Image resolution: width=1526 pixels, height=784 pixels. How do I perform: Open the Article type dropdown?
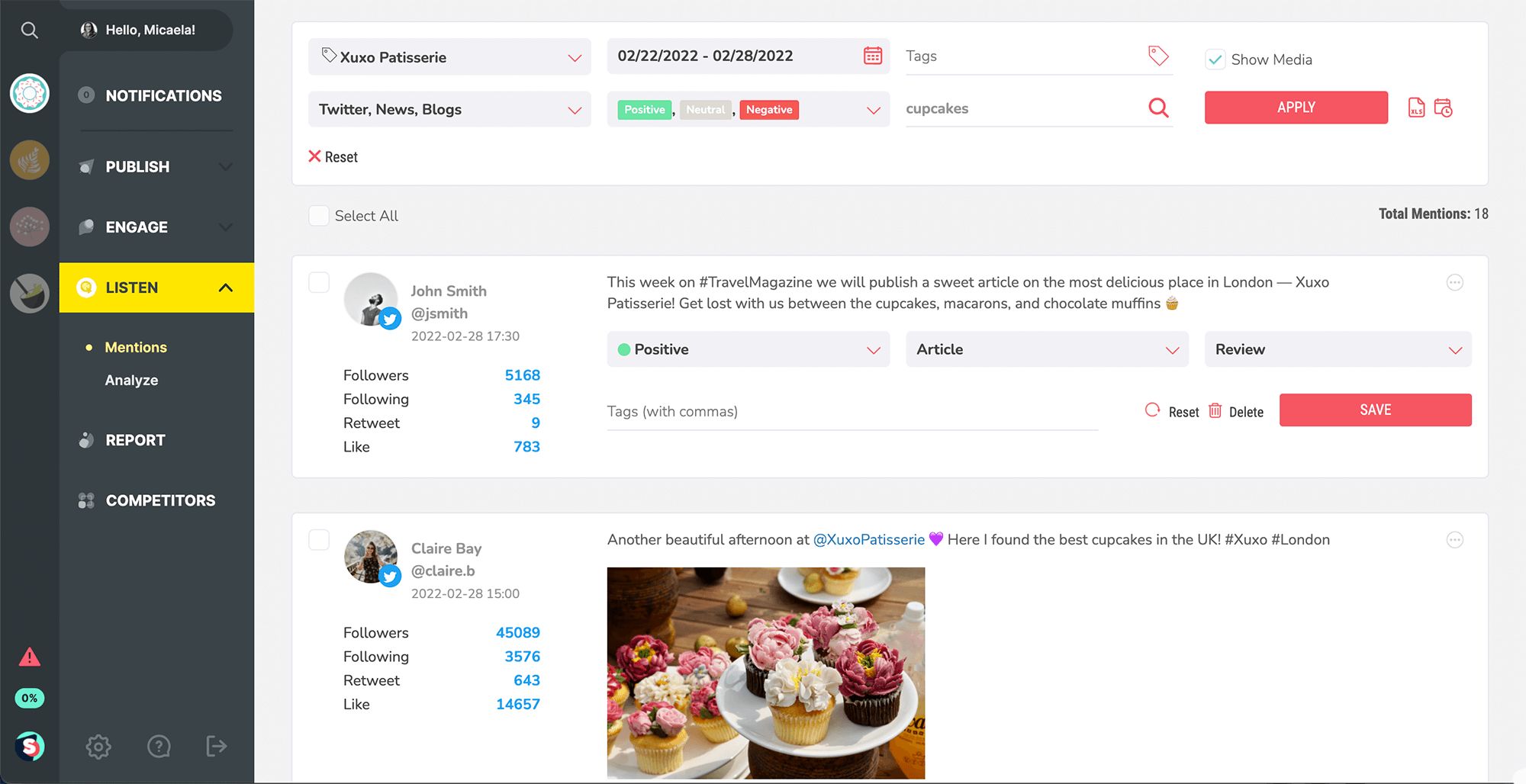coord(1047,349)
